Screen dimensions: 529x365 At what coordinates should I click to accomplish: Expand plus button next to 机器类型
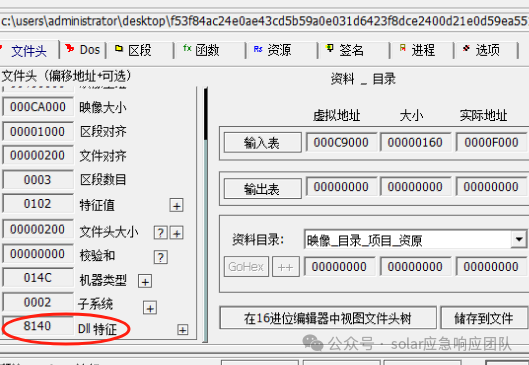coord(145,281)
